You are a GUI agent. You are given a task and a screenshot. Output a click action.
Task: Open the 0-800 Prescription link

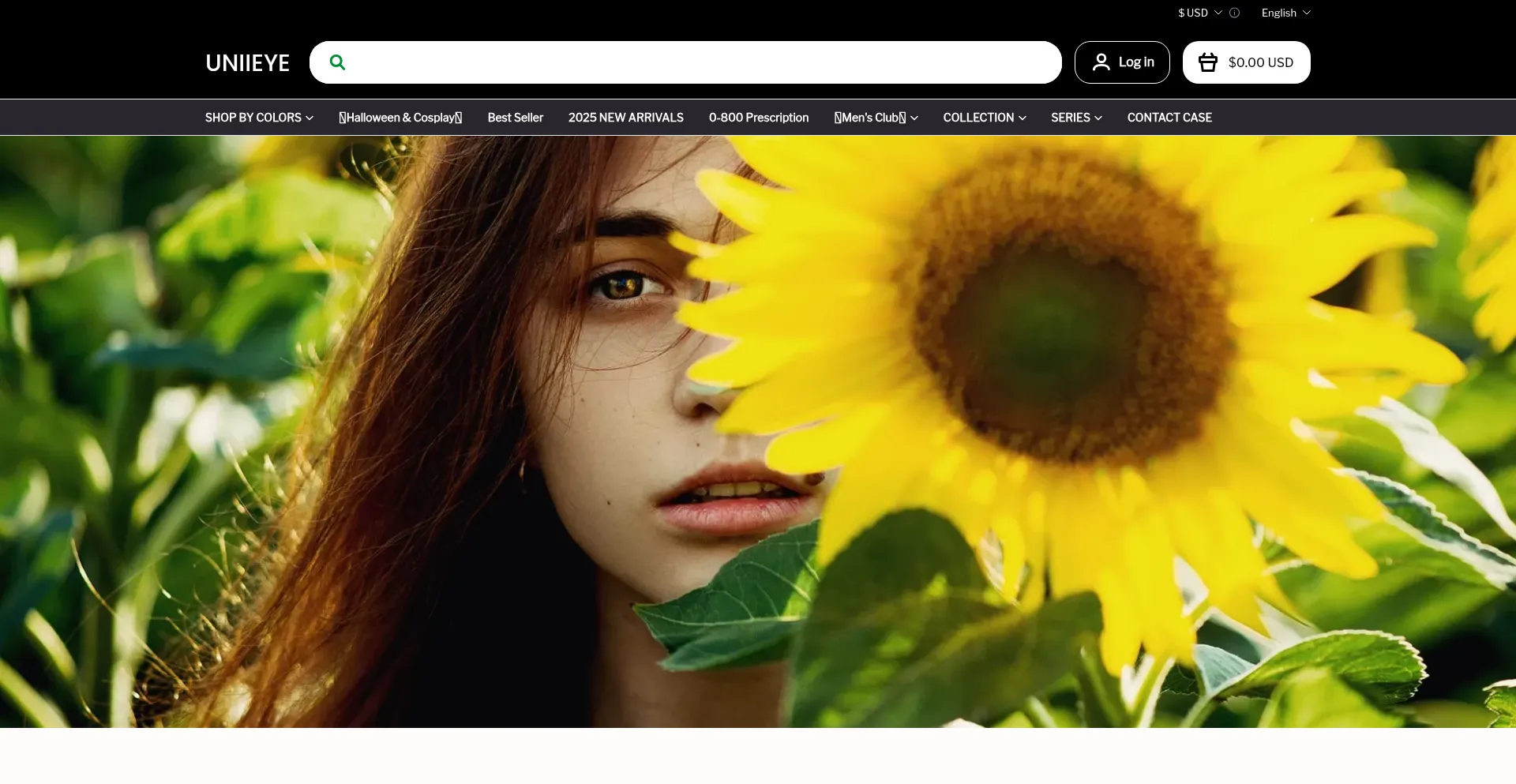click(x=758, y=118)
